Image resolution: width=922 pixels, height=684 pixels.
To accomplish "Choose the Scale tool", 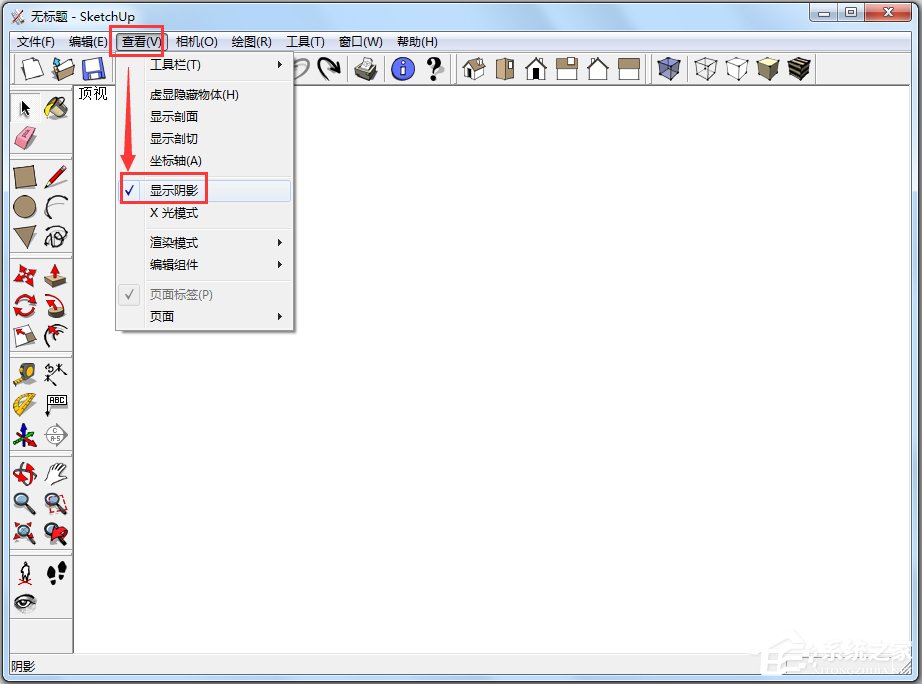I will tap(25, 336).
